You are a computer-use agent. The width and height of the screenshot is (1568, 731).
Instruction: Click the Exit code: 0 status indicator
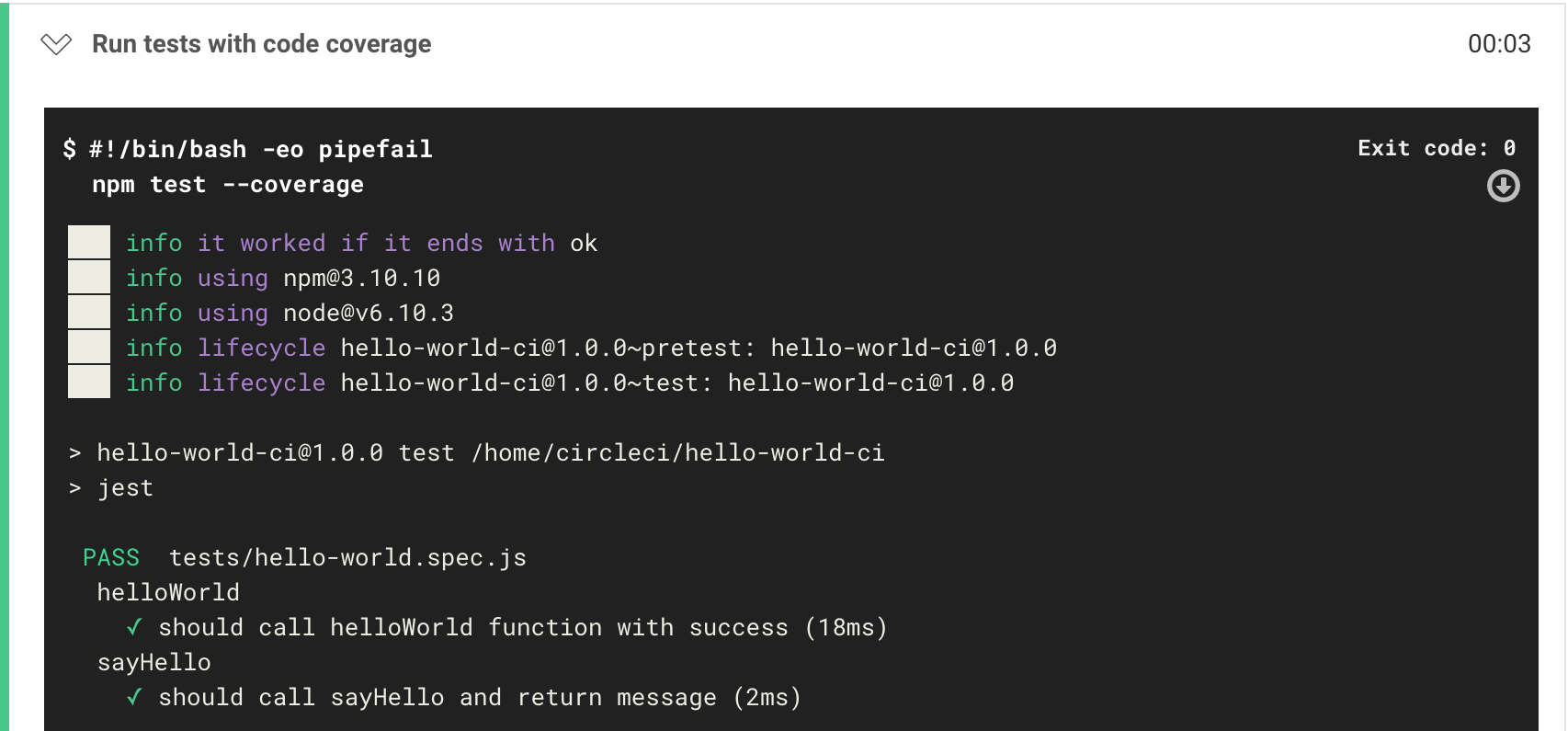coord(1437,147)
